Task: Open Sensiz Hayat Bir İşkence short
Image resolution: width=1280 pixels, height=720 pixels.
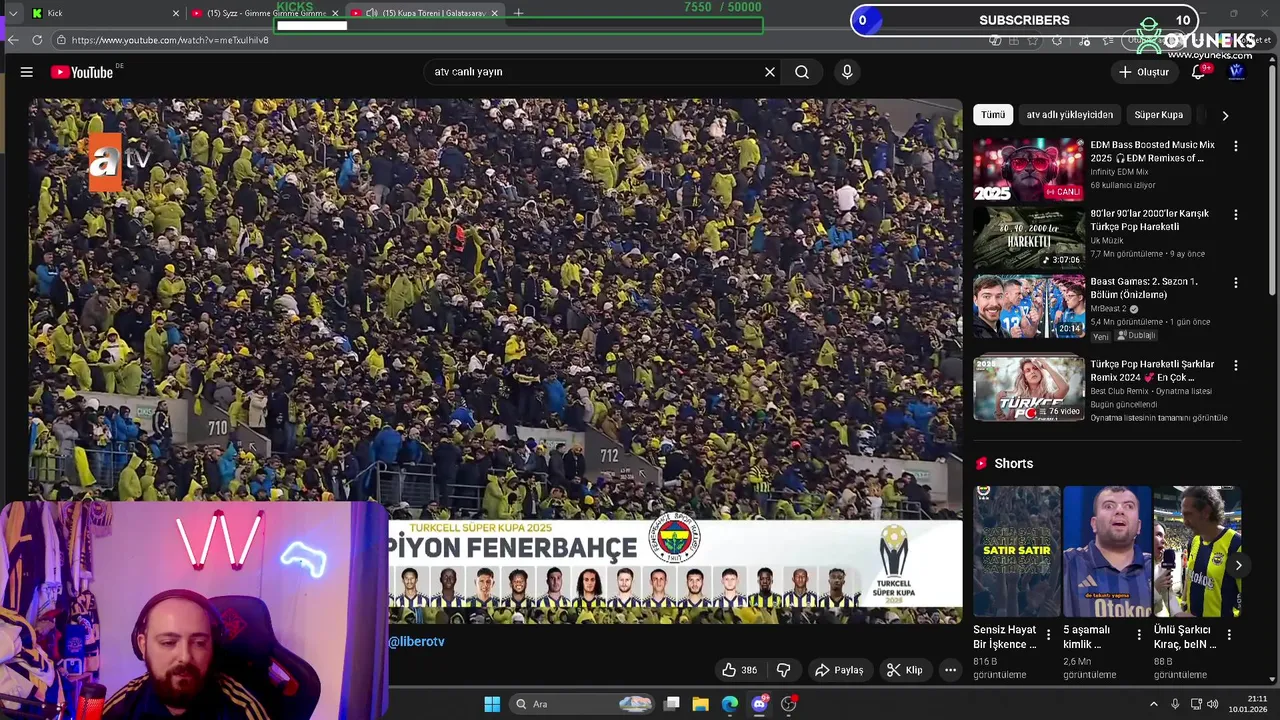Action: tap(1017, 552)
